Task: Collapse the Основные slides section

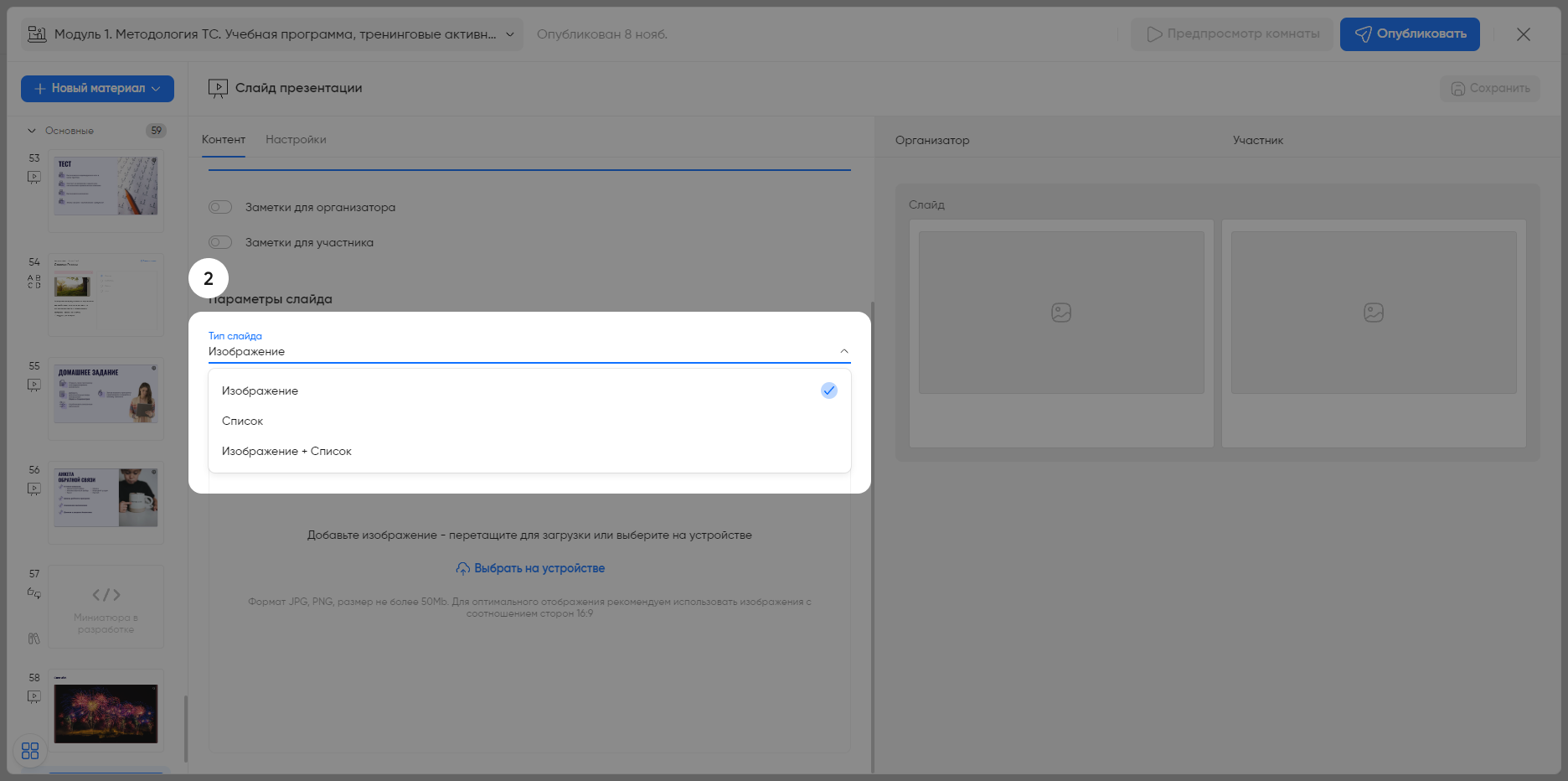Action: tap(32, 131)
